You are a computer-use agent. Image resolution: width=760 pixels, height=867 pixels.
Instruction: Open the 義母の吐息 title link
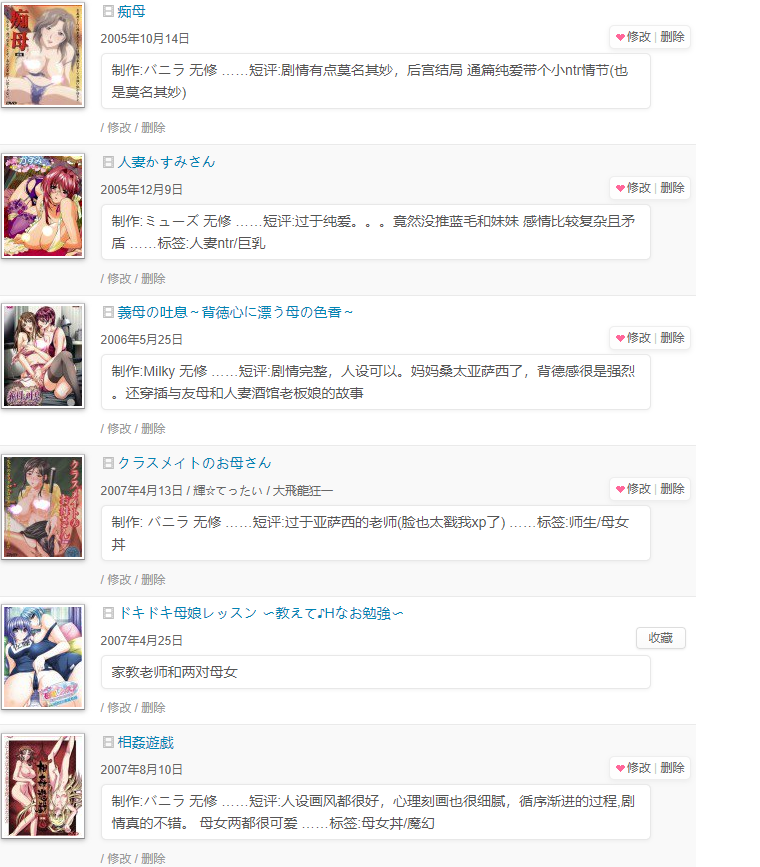(235, 312)
